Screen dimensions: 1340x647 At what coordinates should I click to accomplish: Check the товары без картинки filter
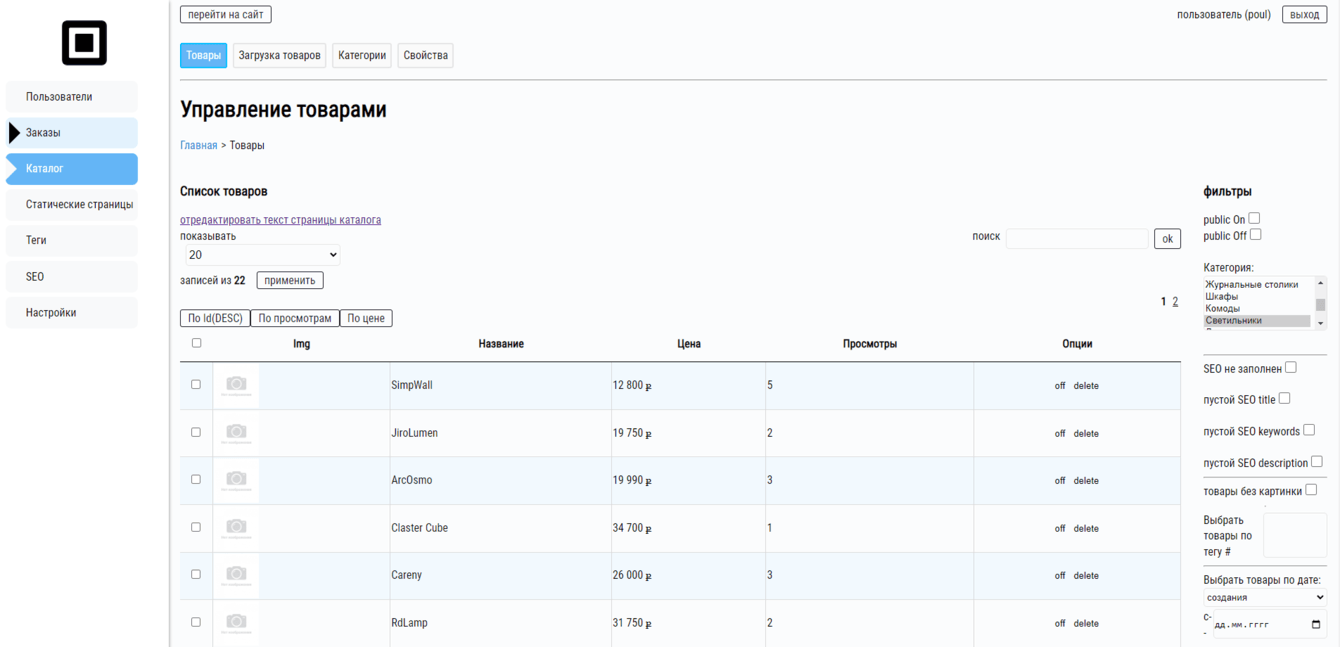(x=1311, y=490)
